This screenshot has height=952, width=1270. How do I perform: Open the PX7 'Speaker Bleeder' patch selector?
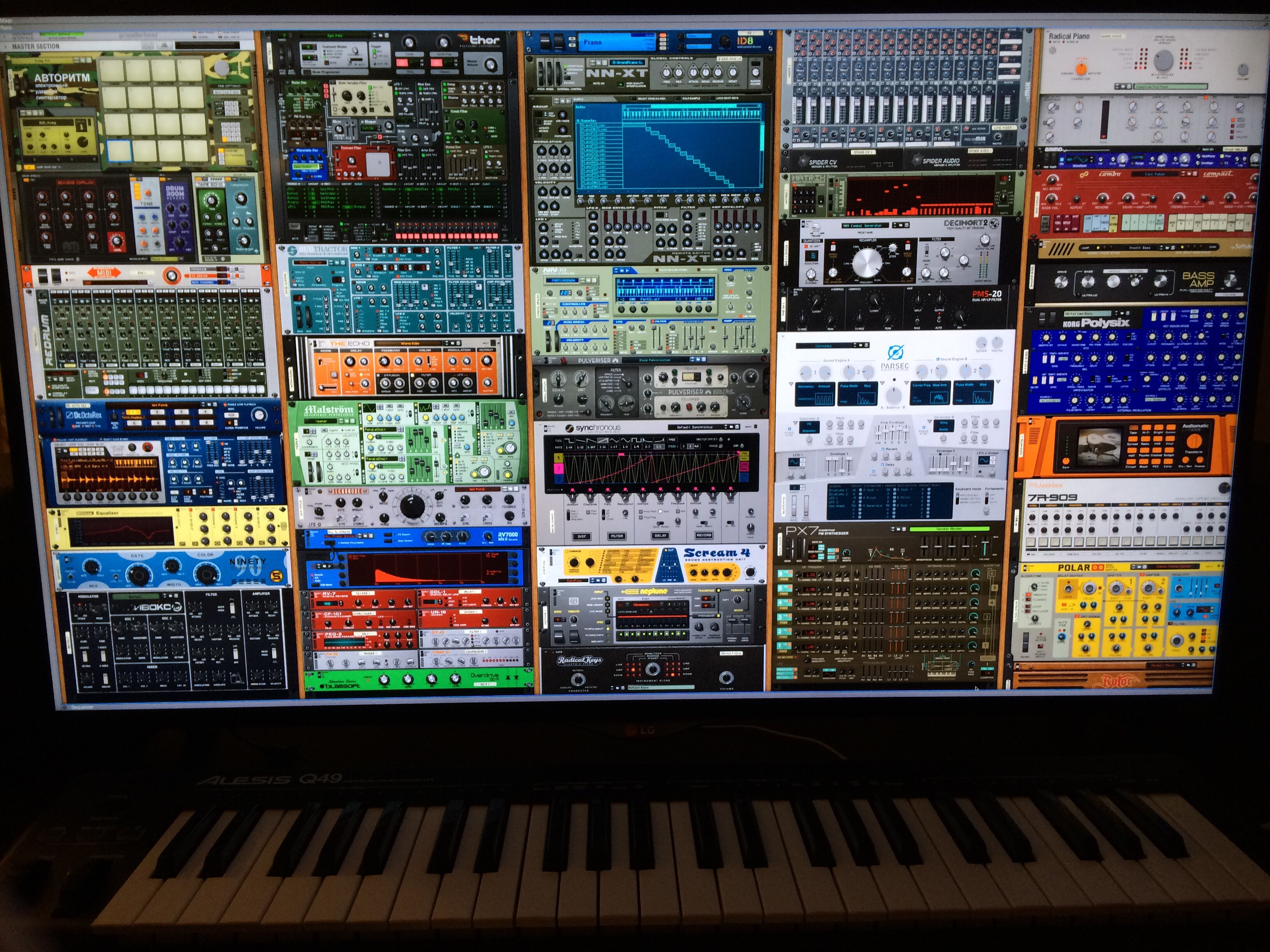point(949,529)
